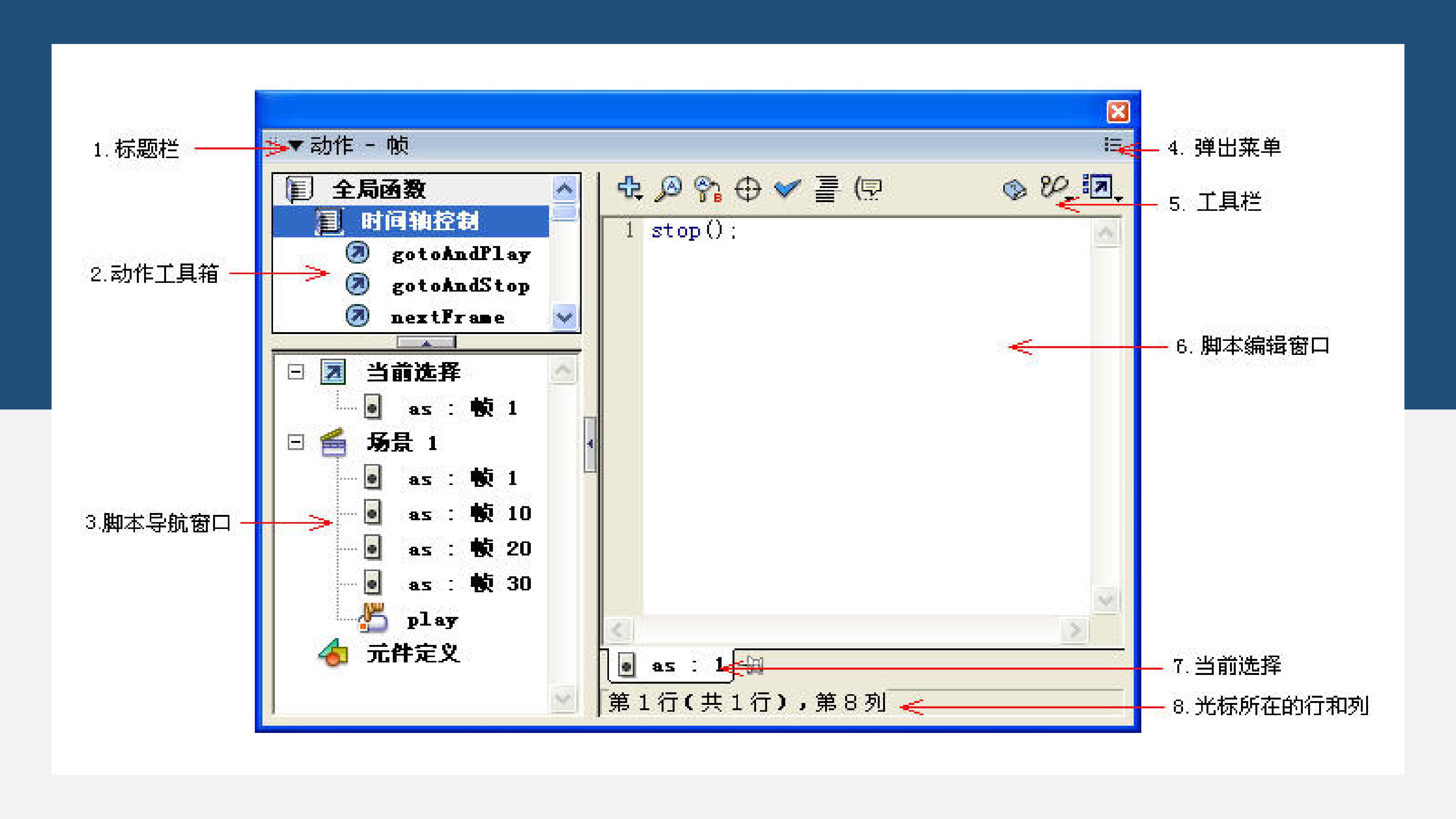Check syntax with the blue checkmark icon
Screen dimensions: 1456x819
pos(787,188)
